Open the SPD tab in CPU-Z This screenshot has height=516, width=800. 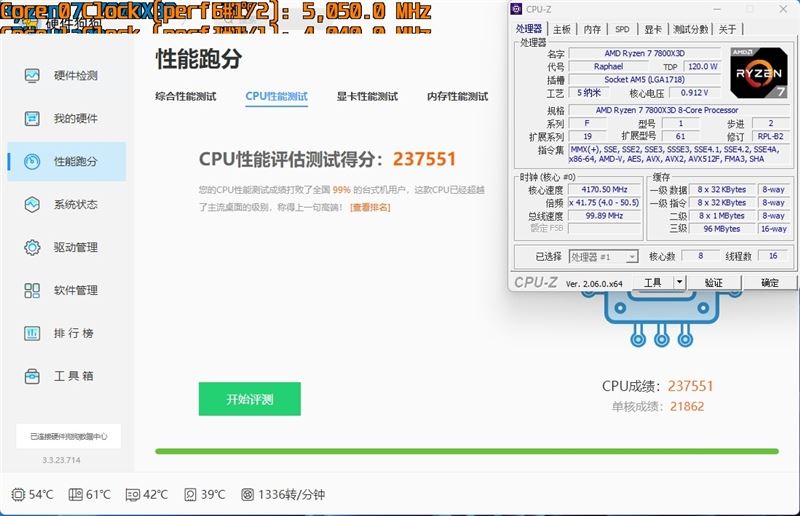tap(622, 29)
